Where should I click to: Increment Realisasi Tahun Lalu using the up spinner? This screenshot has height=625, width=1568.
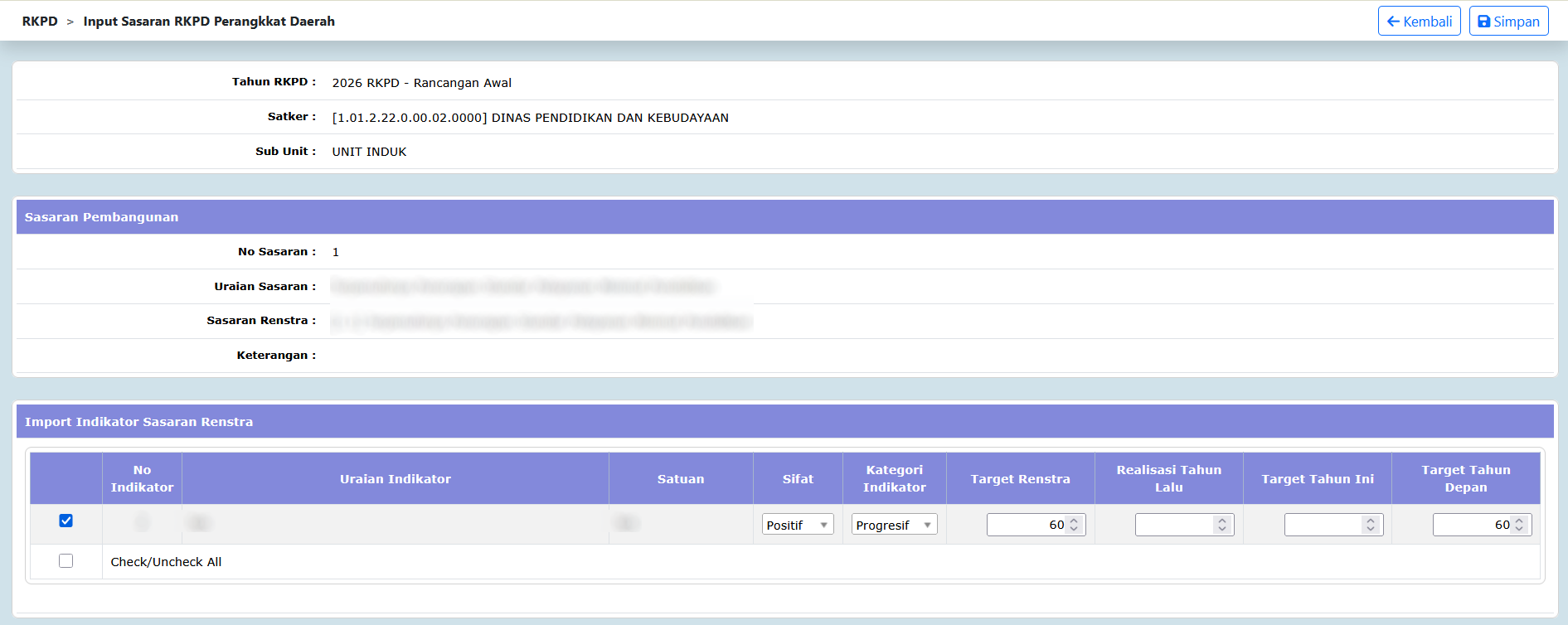[x=1222, y=521]
